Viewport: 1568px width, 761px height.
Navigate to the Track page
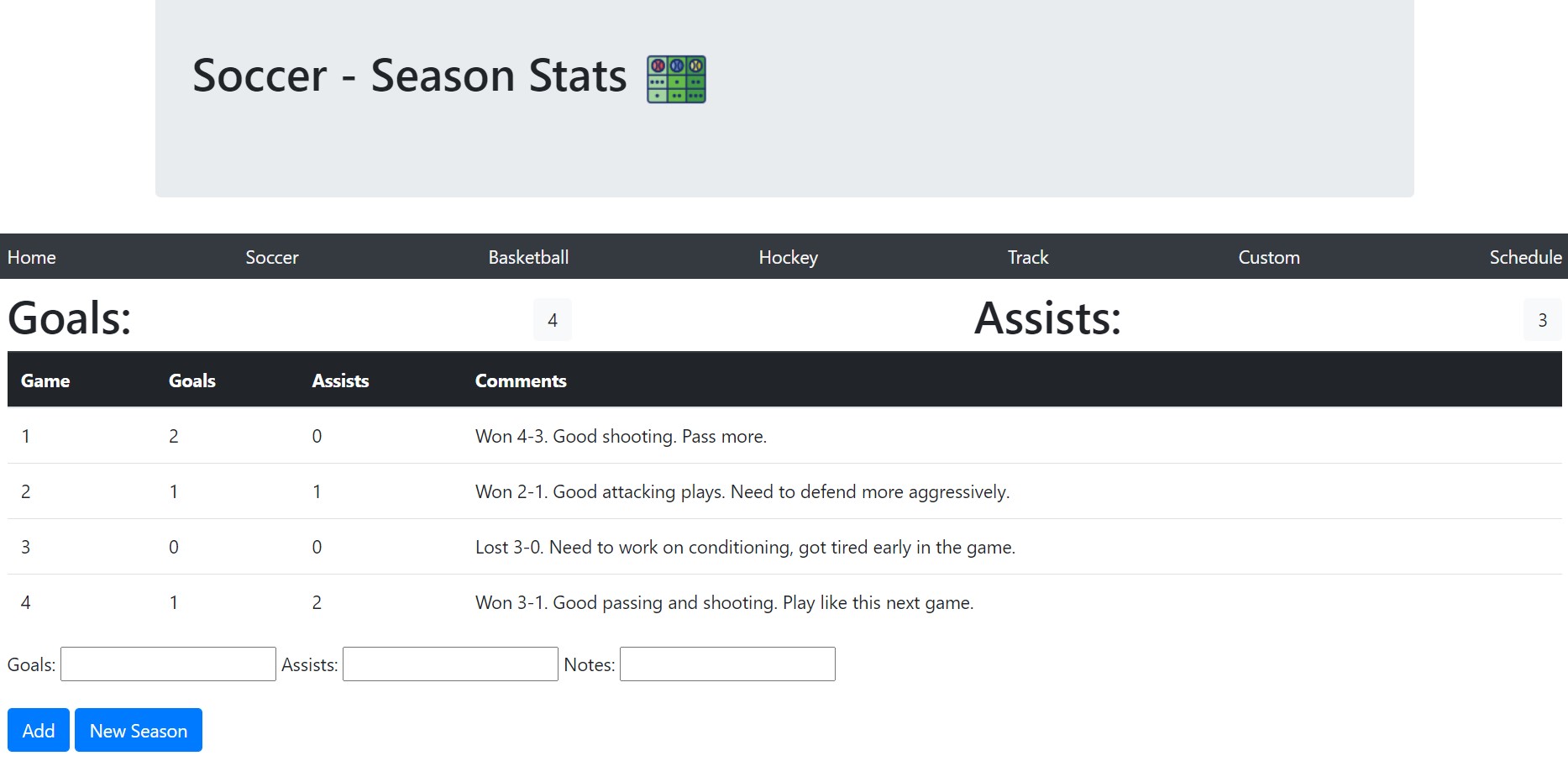tap(1028, 257)
